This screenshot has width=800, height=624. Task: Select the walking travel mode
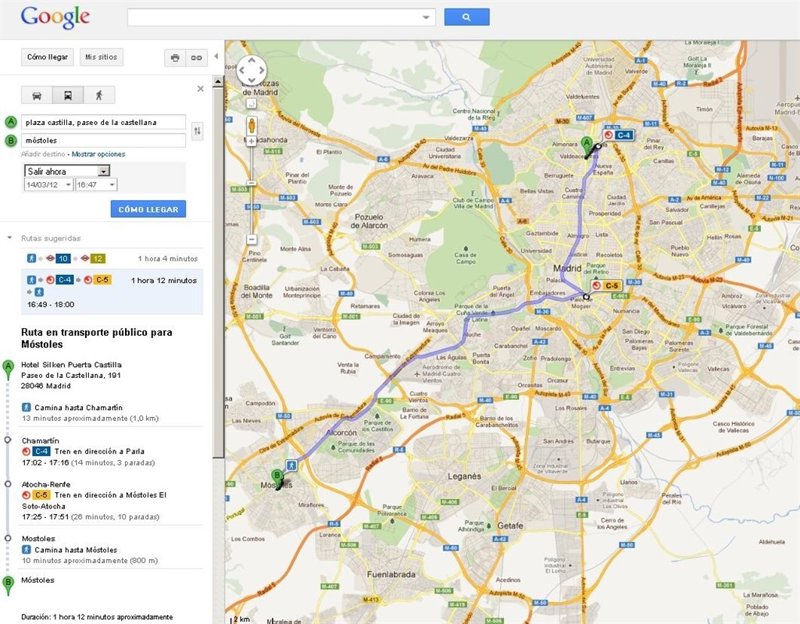(x=99, y=96)
